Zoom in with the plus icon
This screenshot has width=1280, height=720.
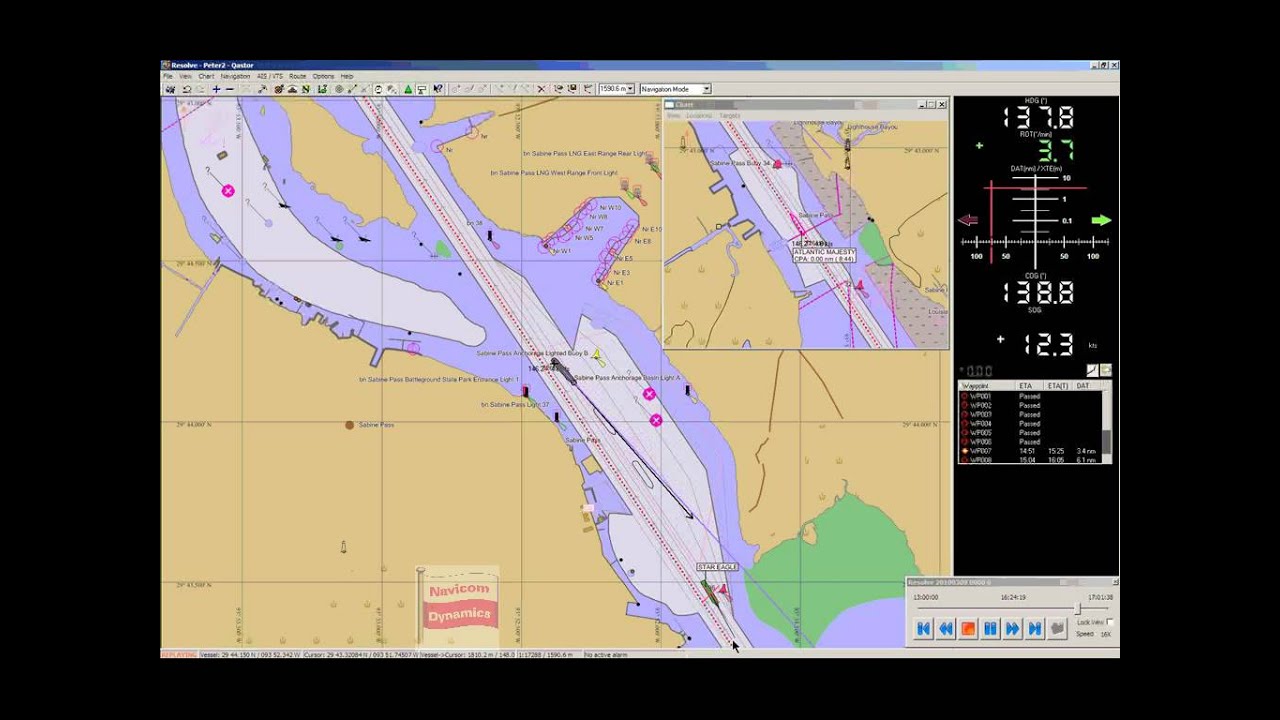[216, 89]
